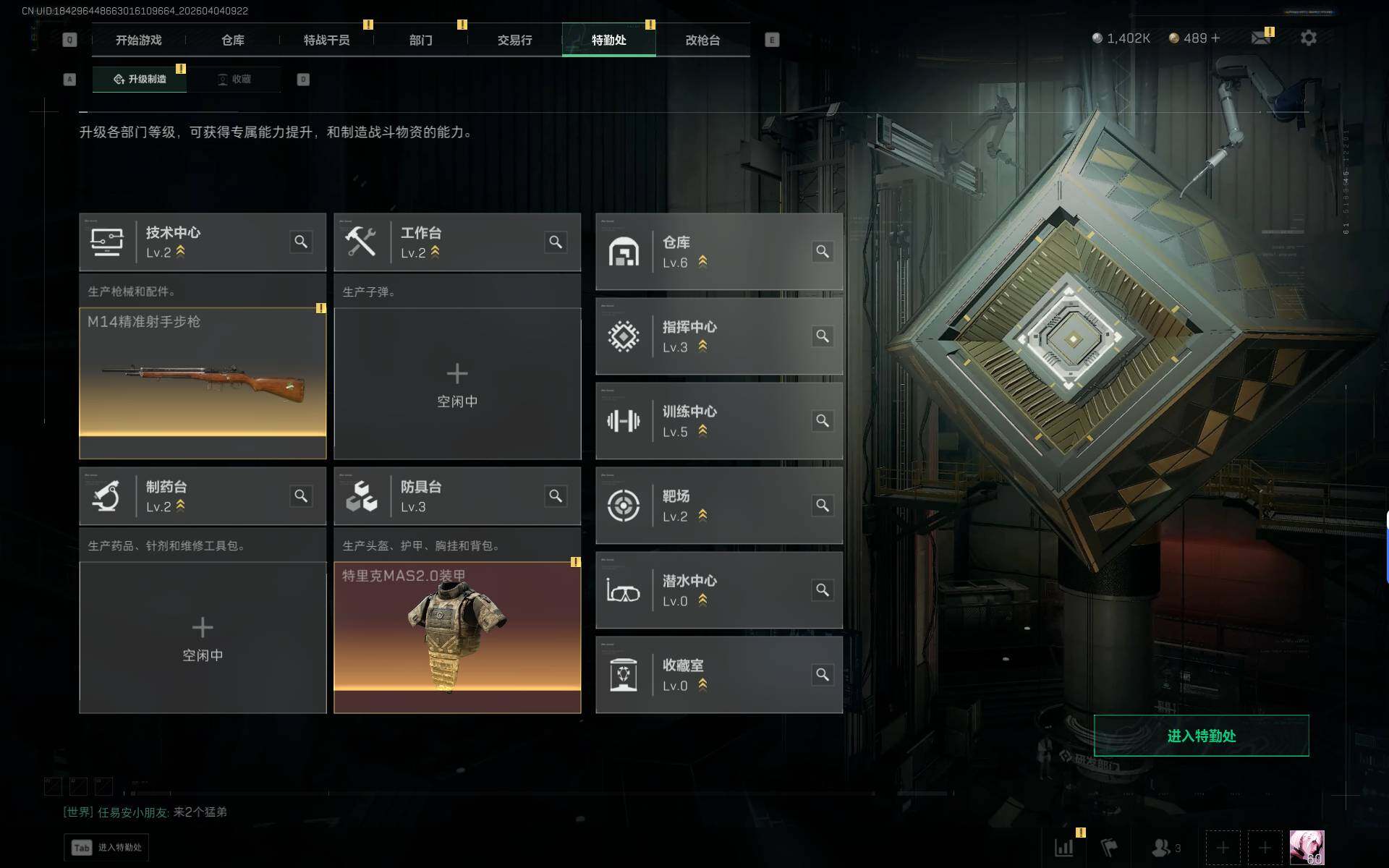This screenshot has width=1389, height=868.
Task: Click the friends icon showing 3
Action: [1165, 847]
